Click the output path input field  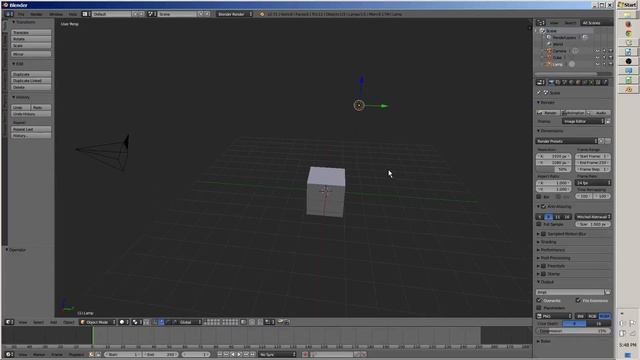click(570, 292)
